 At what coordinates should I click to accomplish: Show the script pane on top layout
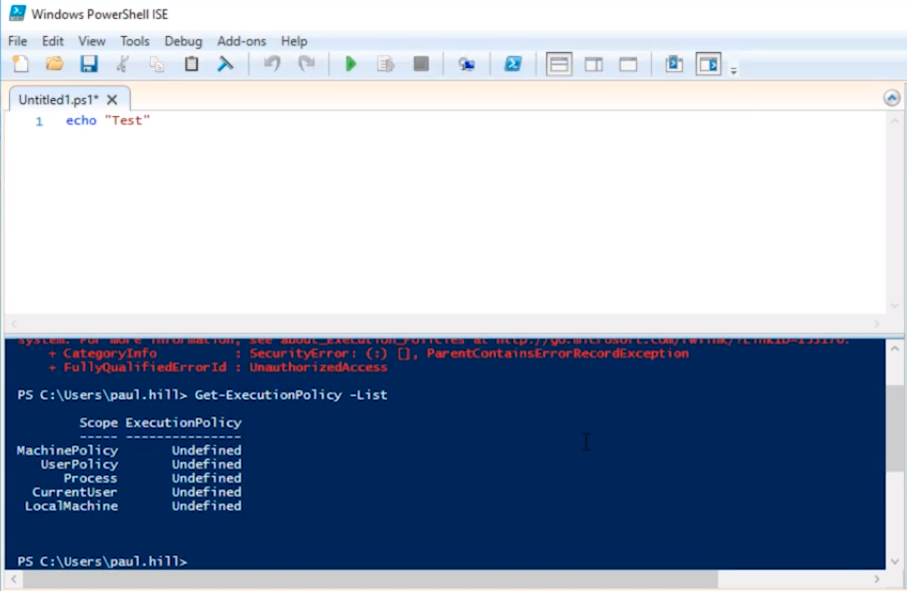point(559,64)
